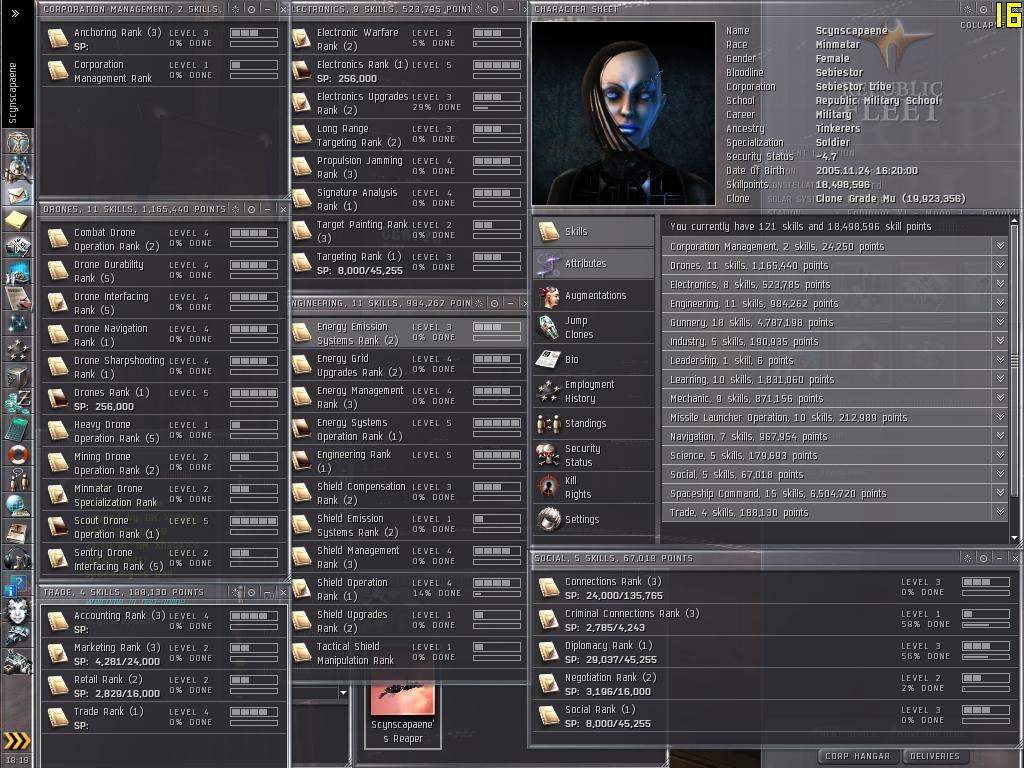
Task: Select the Bio section entry
Action: point(594,359)
